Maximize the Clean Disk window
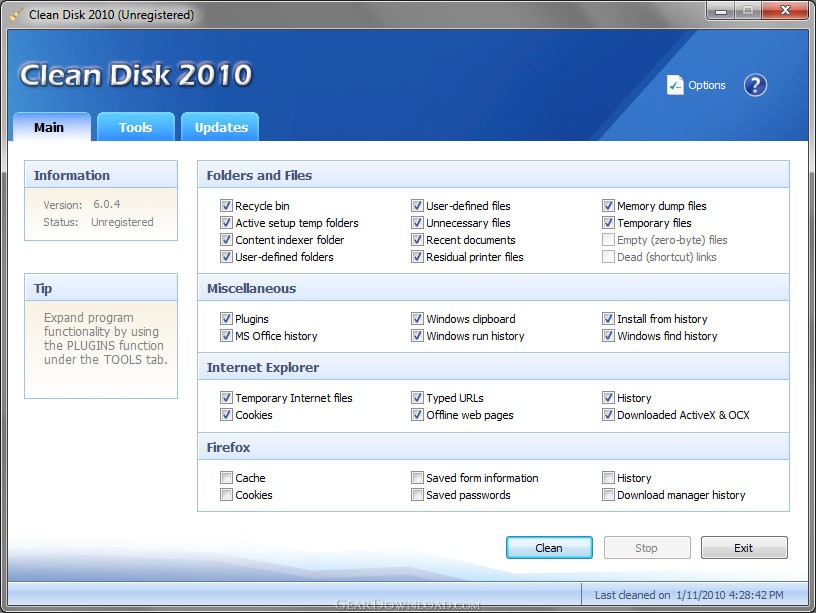This screenshot has height=613, width=816. [747, 11]
